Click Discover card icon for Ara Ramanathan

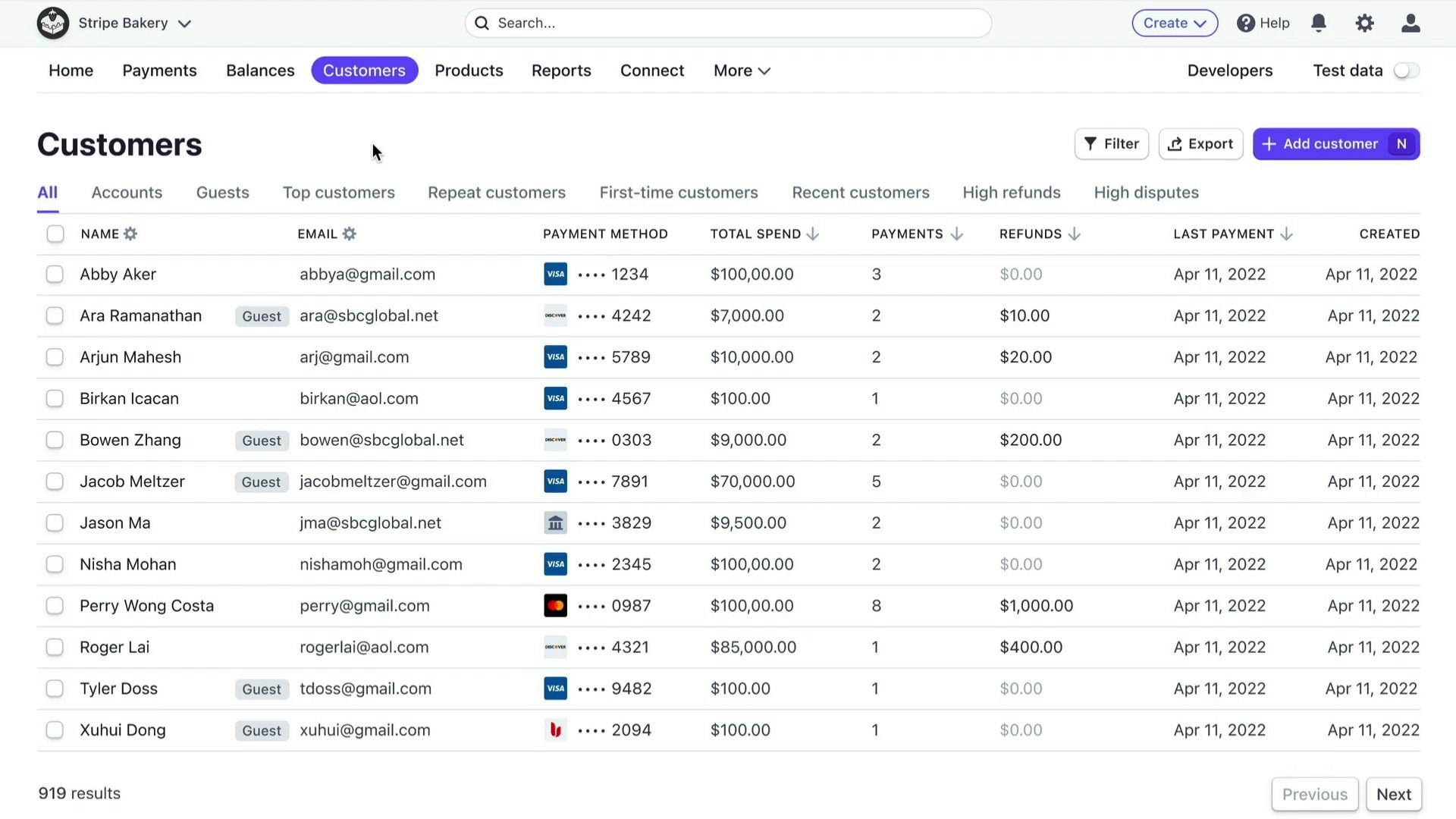point(555,315)
